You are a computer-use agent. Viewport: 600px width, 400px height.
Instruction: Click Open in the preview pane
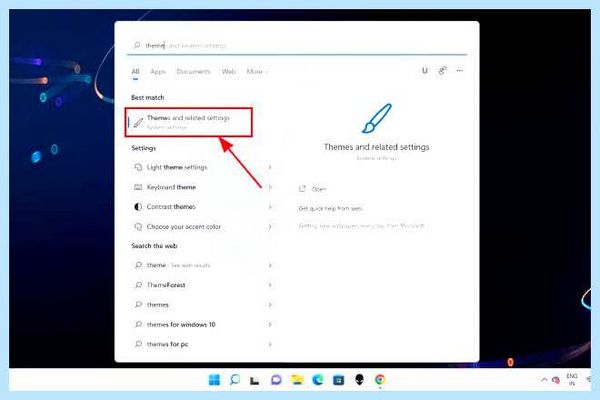tap(319, 189)
